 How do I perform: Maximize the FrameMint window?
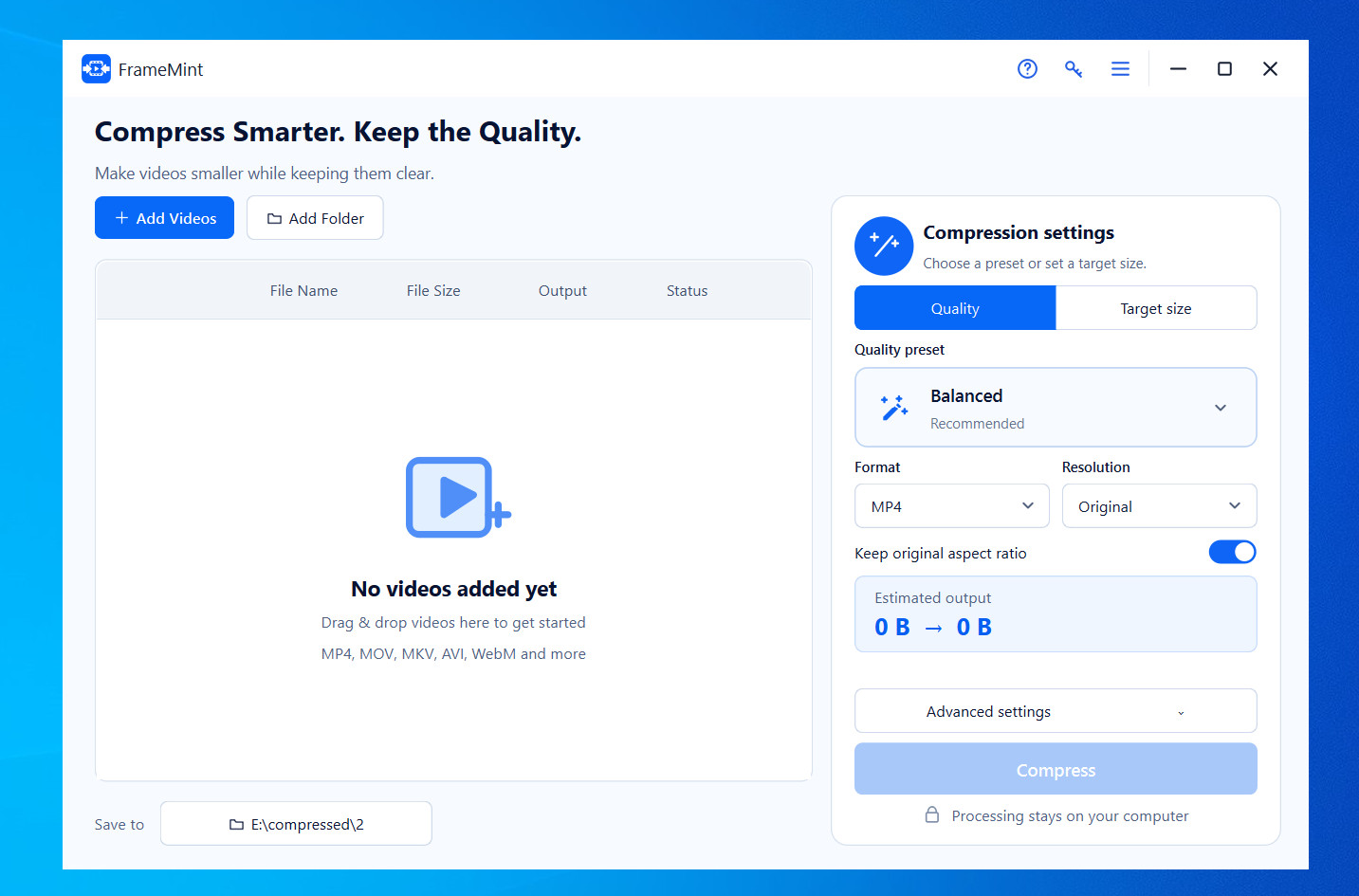point(1224,69)
